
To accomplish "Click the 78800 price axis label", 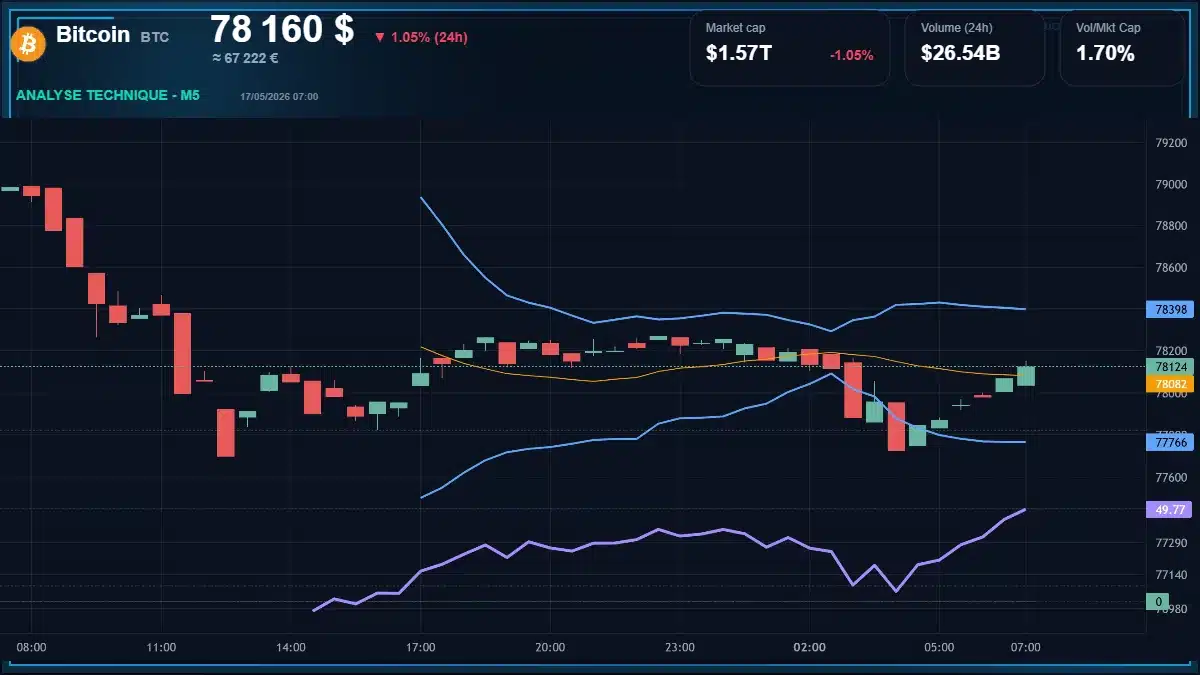I will (1170, 227).
